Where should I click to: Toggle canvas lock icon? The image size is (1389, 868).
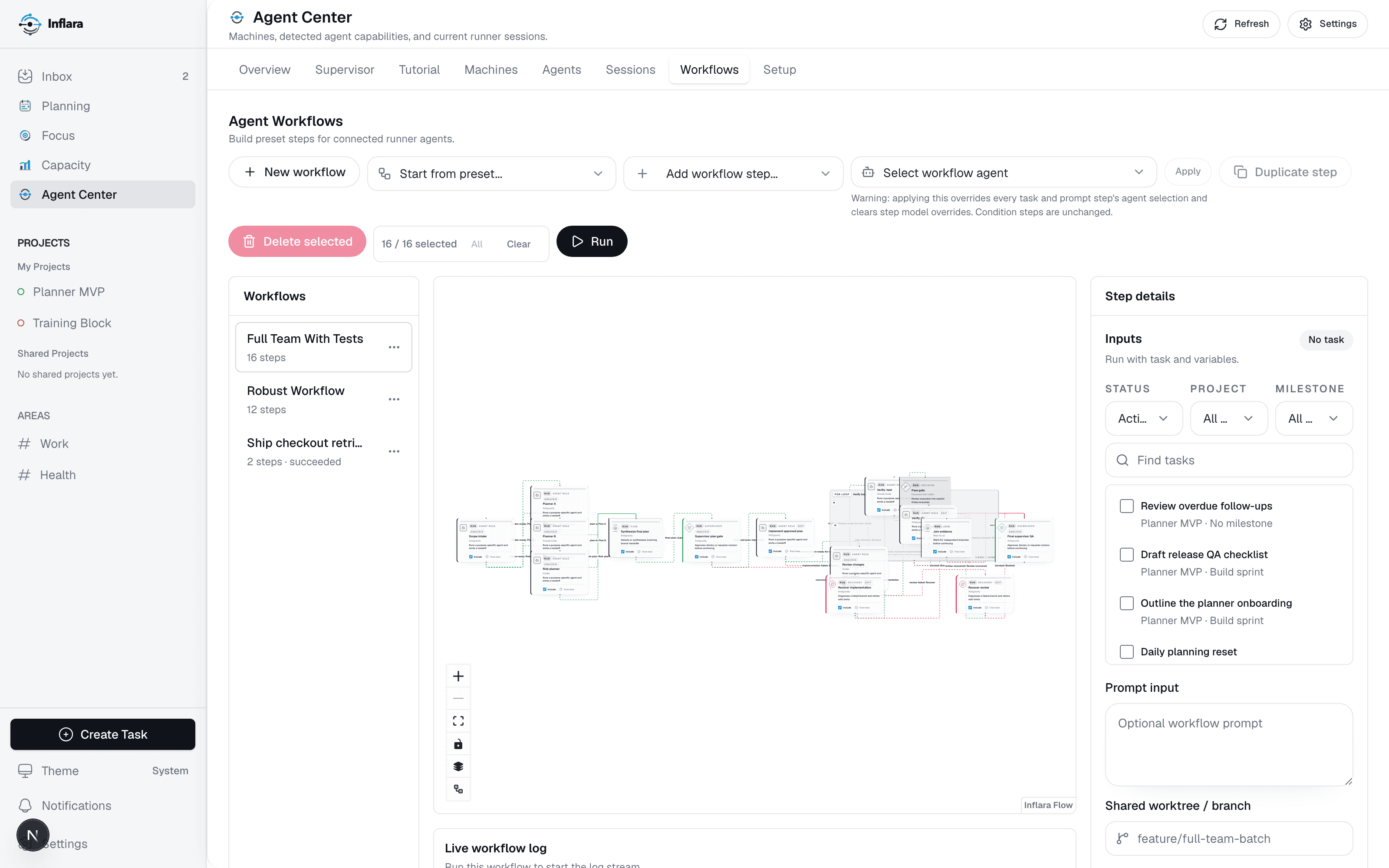(x=458, y=744)
